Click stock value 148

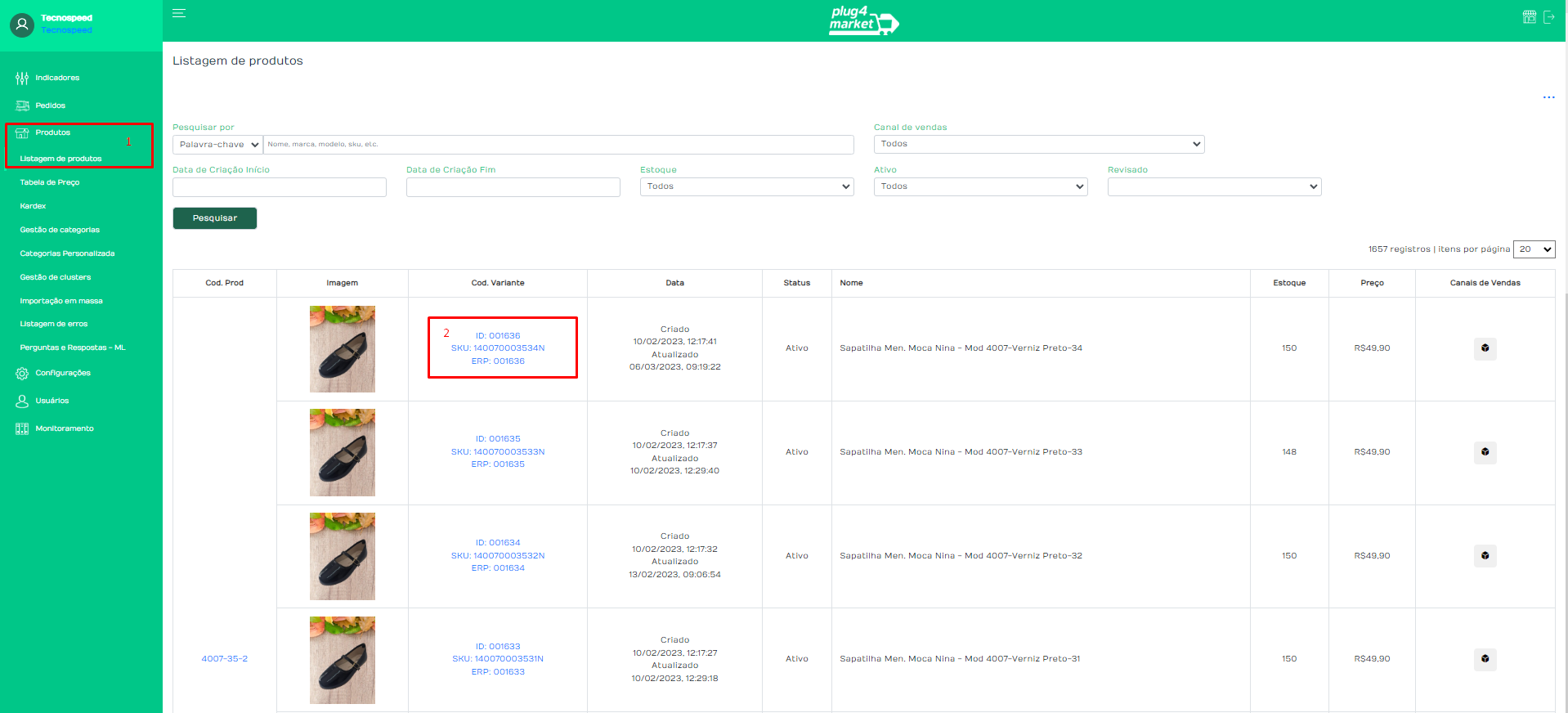(1289, 452)
